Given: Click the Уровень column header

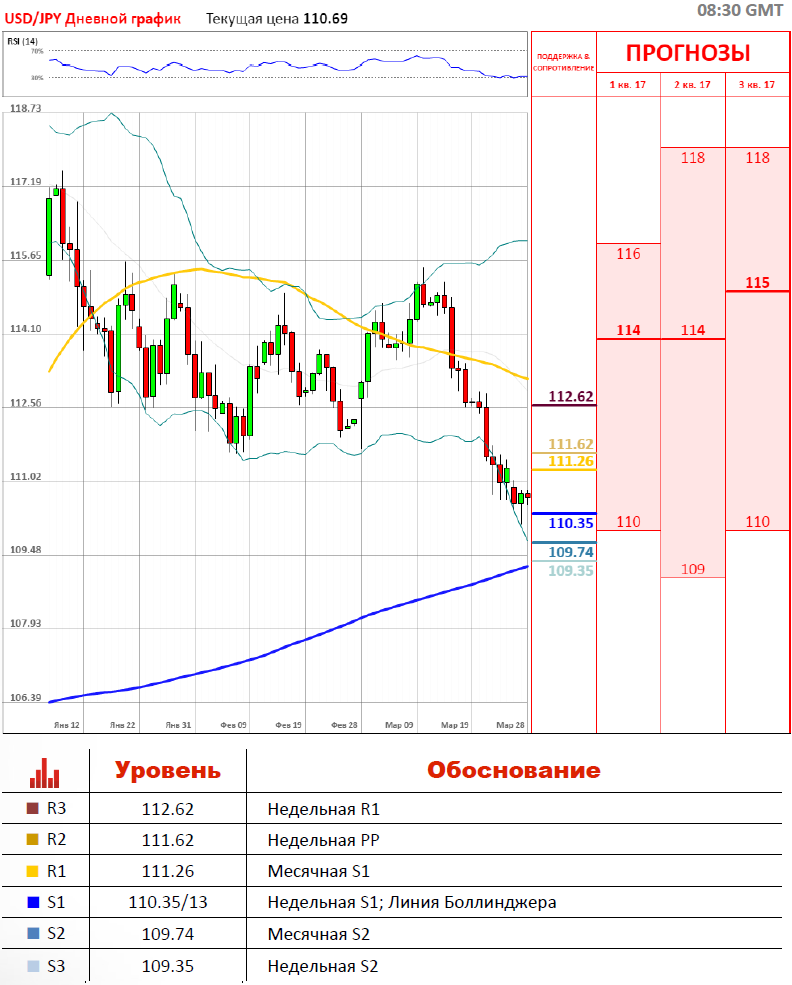Looking at the screenshot, I should pyautogui.click(x=167, y=771).
